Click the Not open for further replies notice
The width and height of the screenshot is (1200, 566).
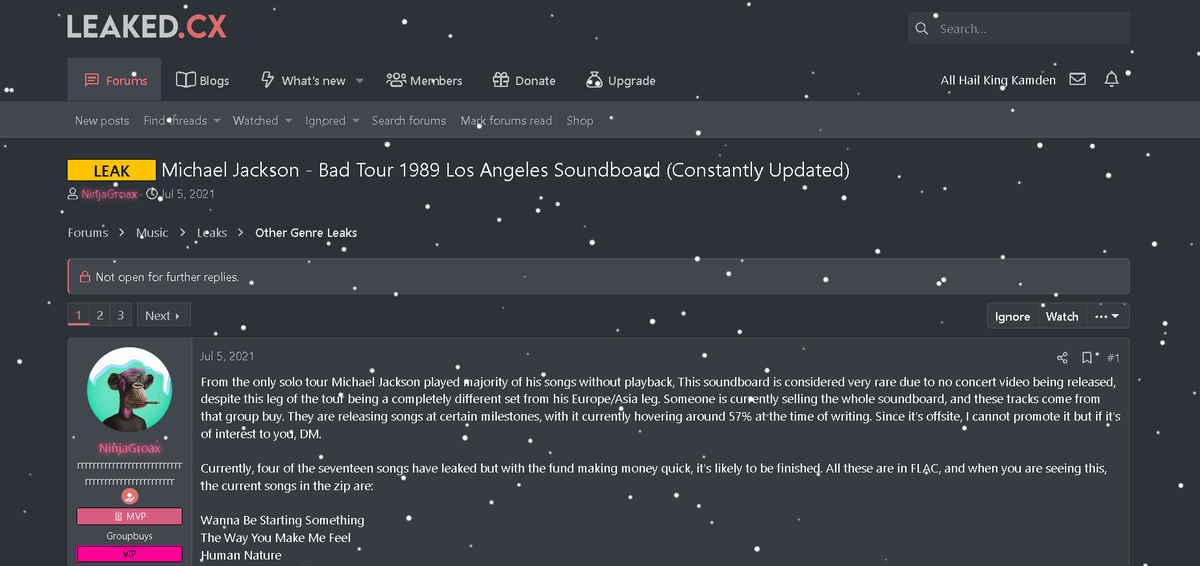598,276
